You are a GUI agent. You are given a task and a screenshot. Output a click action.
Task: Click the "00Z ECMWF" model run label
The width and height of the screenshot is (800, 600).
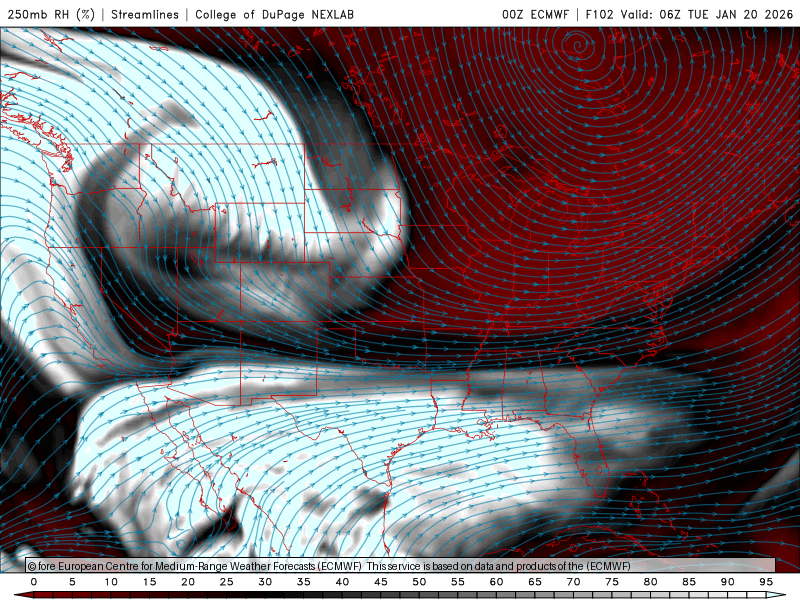point(535,14)
